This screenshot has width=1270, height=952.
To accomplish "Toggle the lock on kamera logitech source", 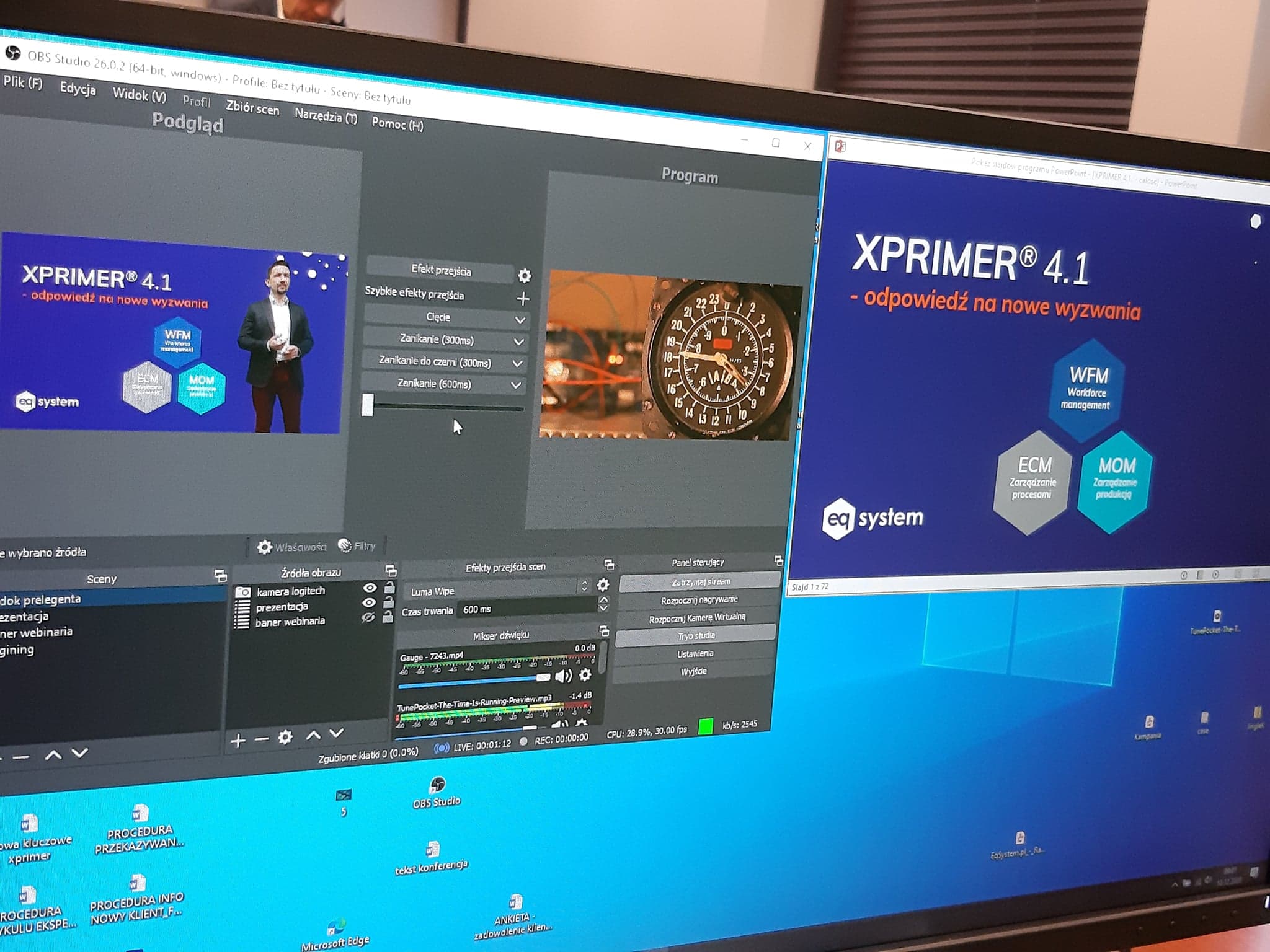I will tap(389, 586).
